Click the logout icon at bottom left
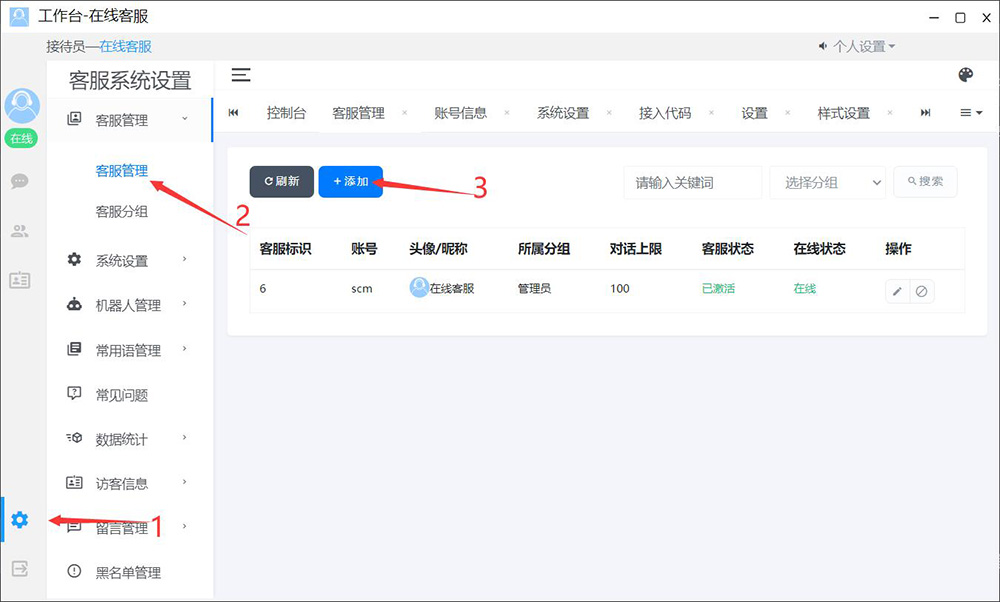 point(20,568)
